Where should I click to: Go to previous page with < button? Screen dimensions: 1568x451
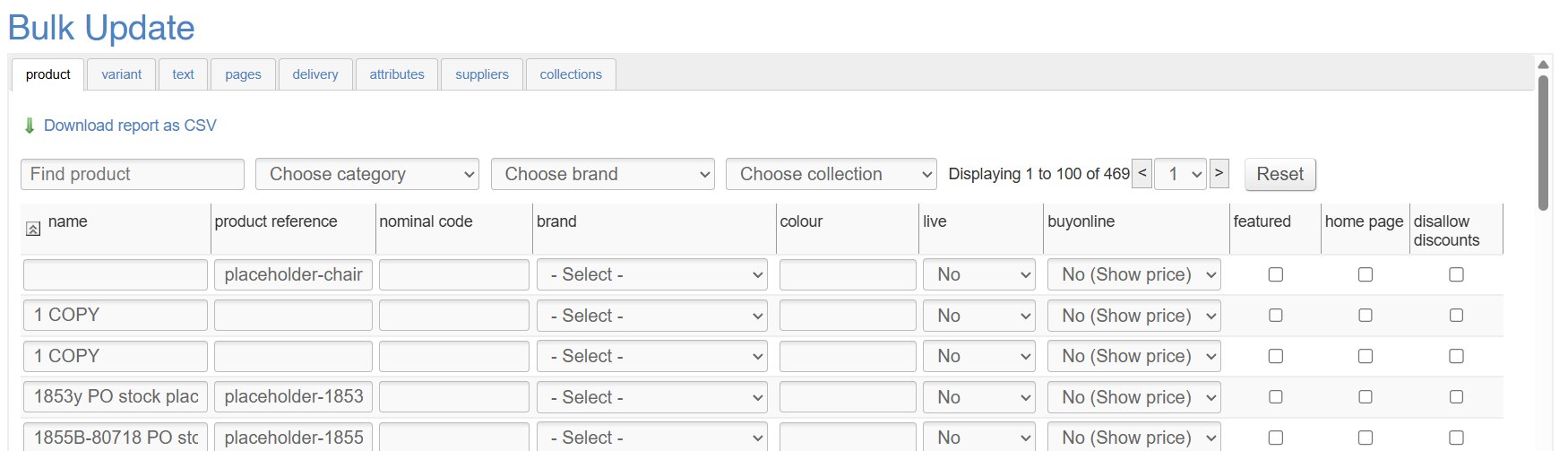(1142, 173)
